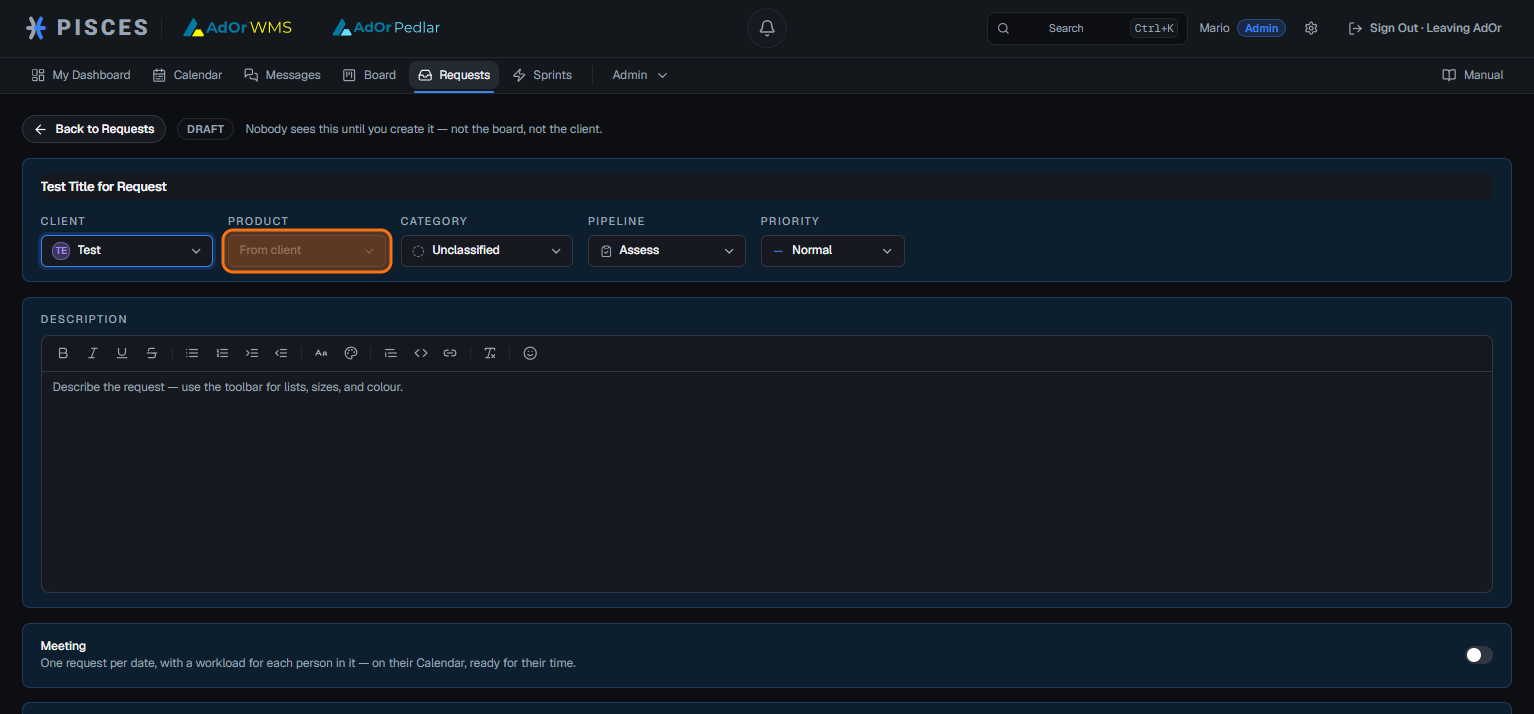Enable the Meeting toggle
1534x714 pixels.
[1479, 655]
